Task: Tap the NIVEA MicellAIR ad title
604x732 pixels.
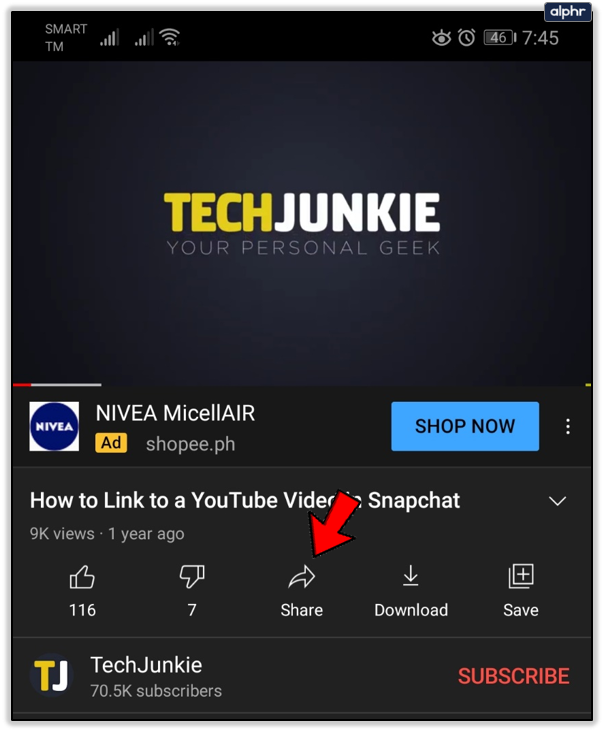Action: (x=176, y=413)
